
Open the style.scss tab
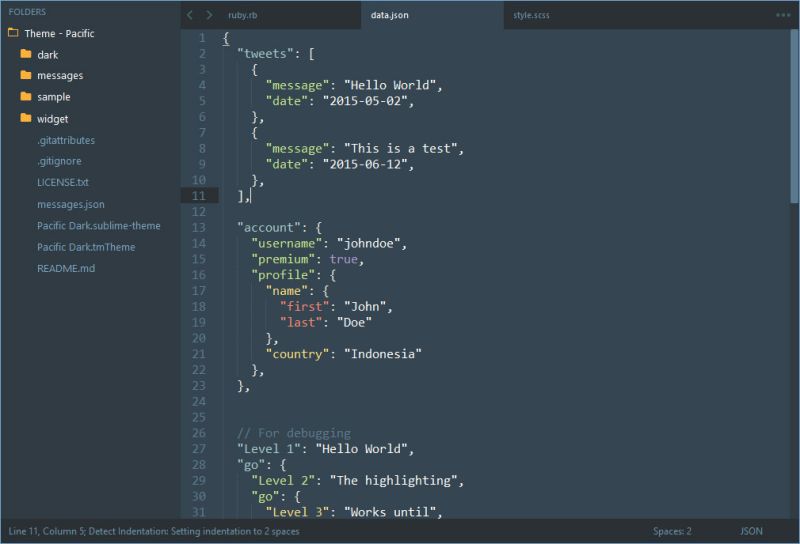point(531,15)
